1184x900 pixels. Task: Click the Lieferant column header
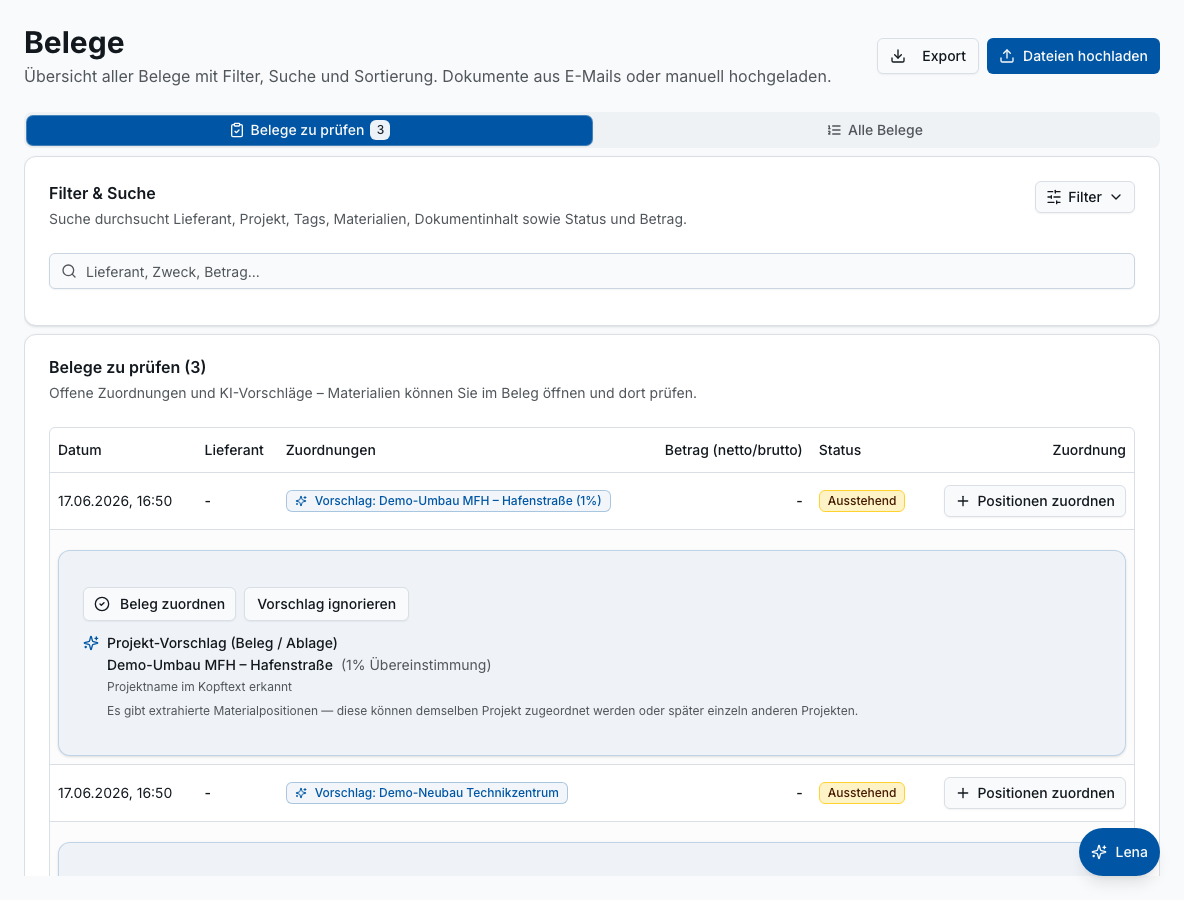(x=233, y=450)
